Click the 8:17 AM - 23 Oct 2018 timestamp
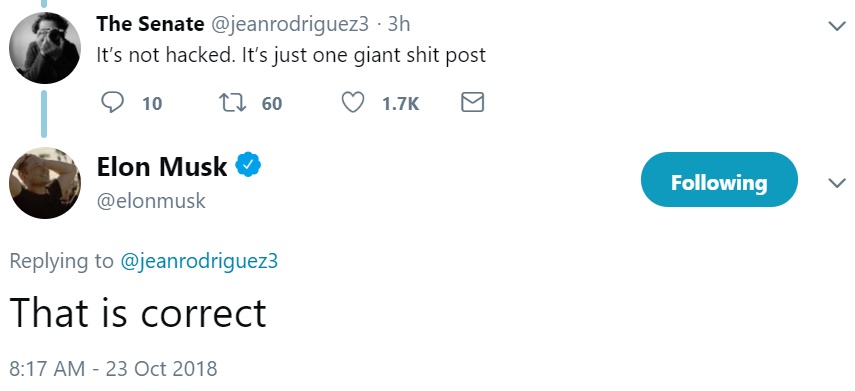The height and width of the screenshot is (391, 855). click(113, 369)
